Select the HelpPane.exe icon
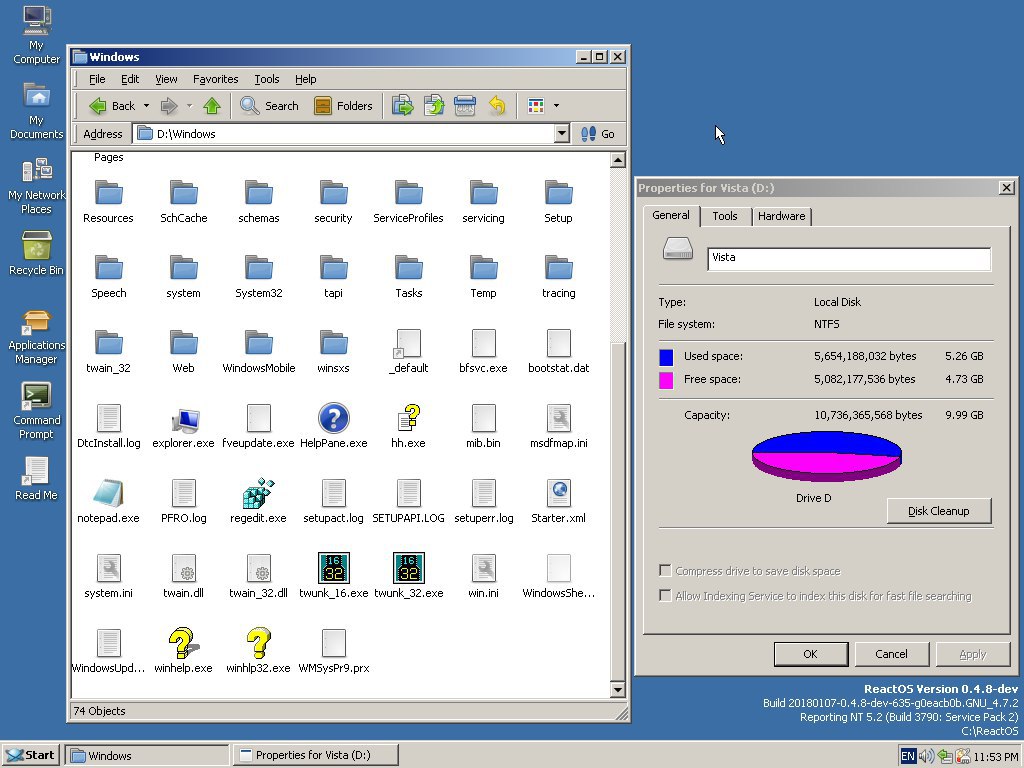1024x768 pixels. tap(333, 419)
